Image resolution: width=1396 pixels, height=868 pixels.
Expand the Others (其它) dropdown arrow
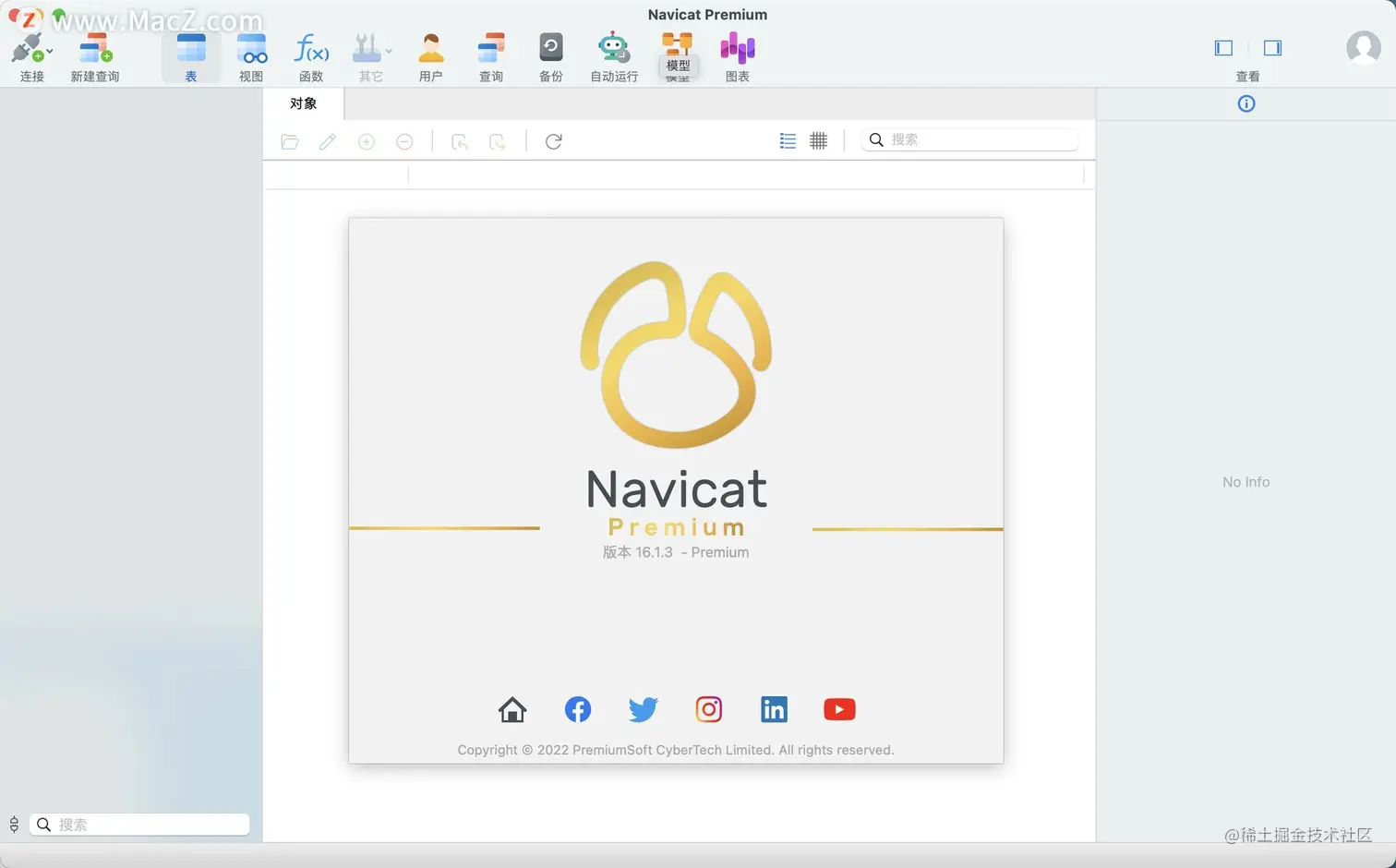pyautogui.click(x=389, y=51)
